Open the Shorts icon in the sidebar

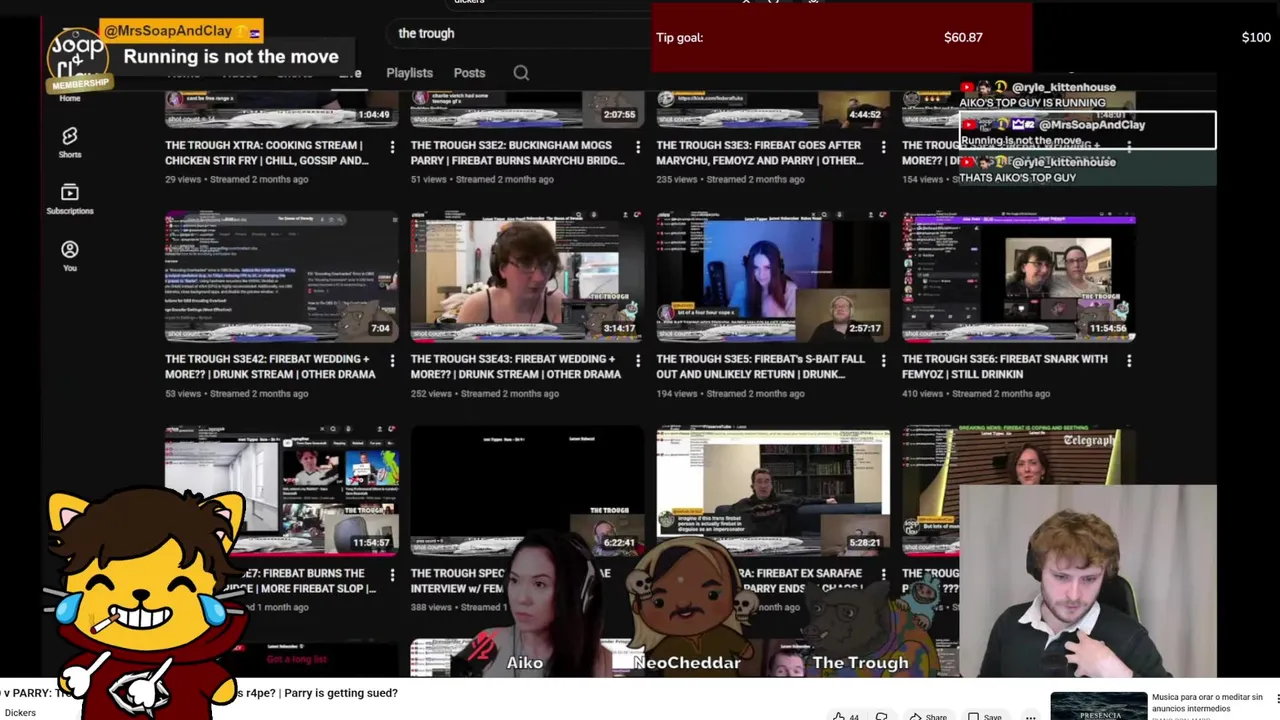pos(69,136)
